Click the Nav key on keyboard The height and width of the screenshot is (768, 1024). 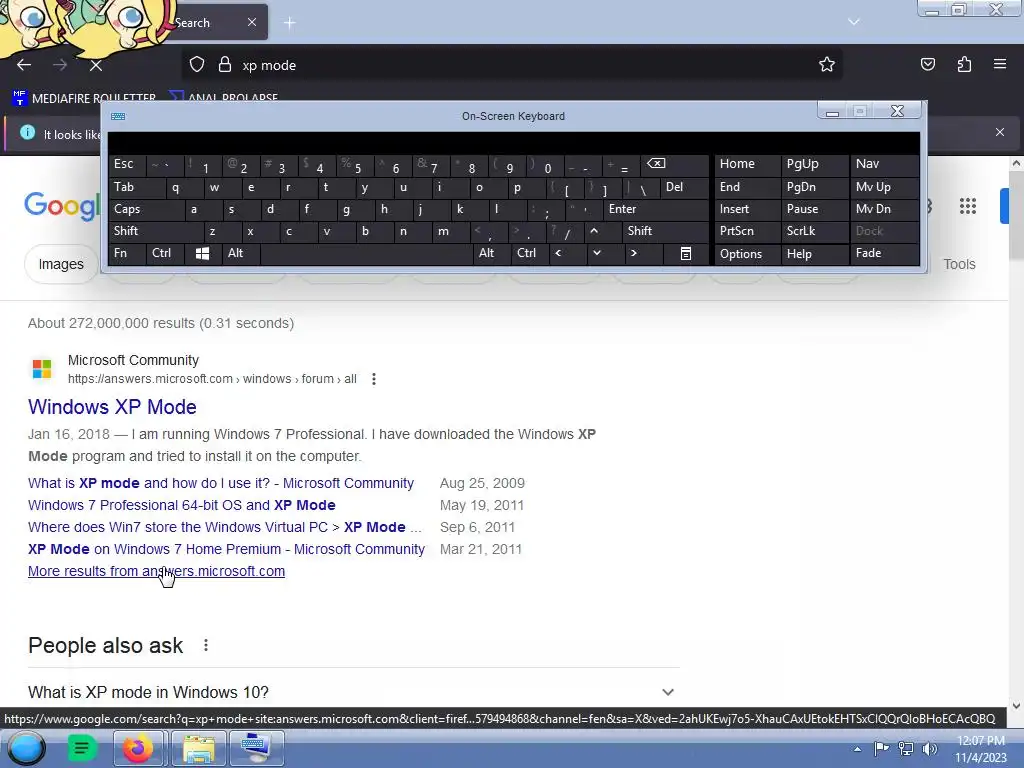(x=884, y=165)
